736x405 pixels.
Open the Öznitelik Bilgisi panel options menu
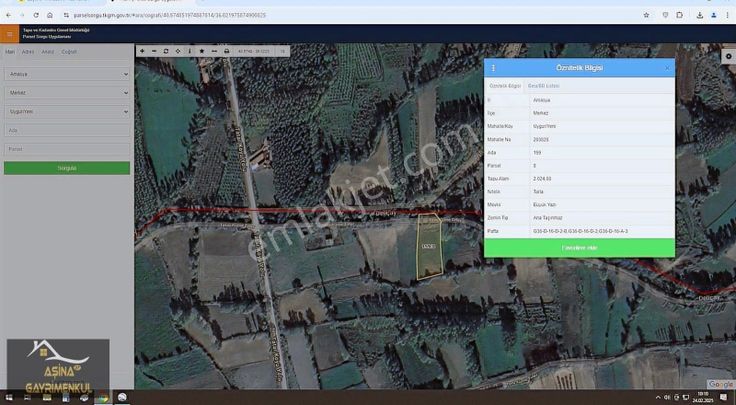[493, 68]
